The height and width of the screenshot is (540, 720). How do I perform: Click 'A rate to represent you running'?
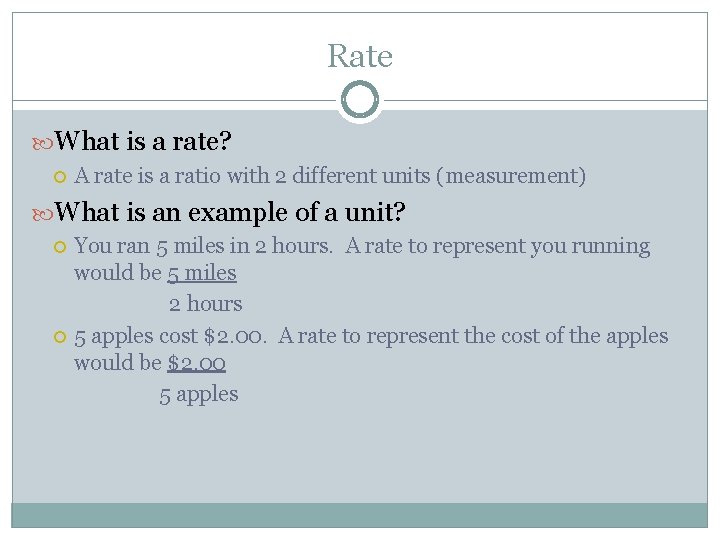pos(497,246)
